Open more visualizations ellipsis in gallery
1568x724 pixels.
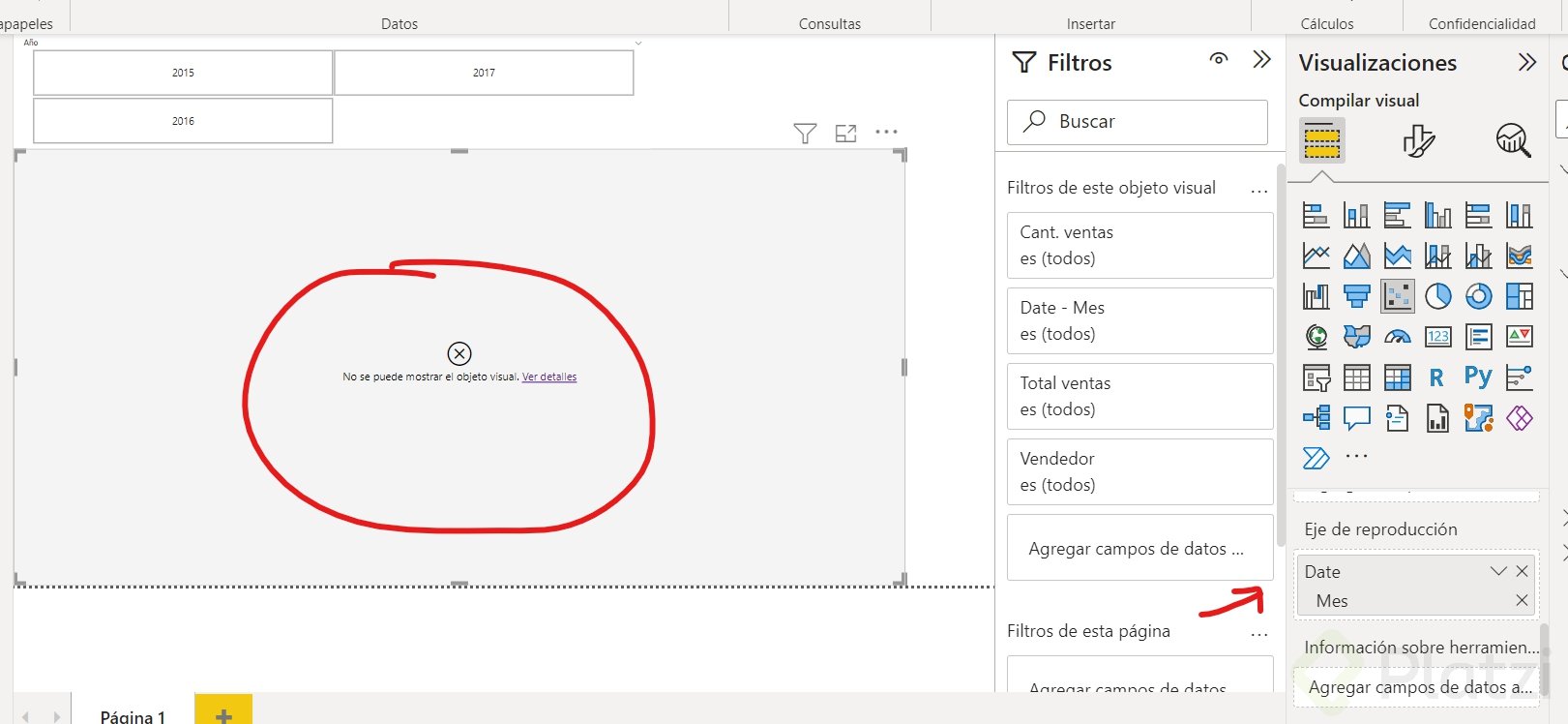coord(1356,455)
